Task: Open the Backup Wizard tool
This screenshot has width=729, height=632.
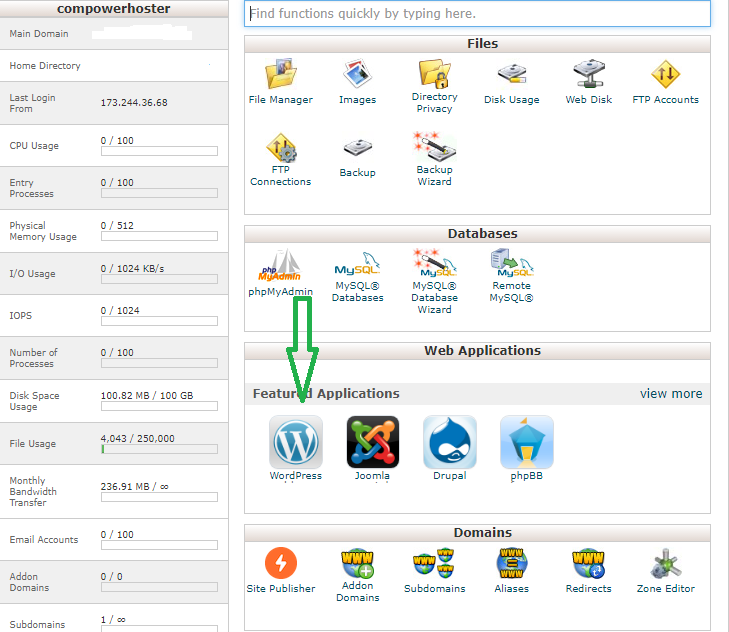Action: tap(434, 148)
